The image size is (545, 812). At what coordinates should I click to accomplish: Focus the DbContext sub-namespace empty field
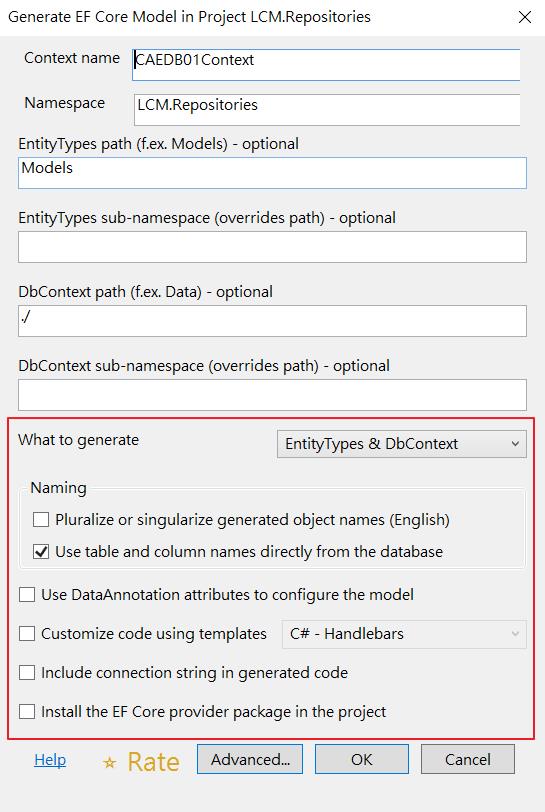click(x=272, y=395)
